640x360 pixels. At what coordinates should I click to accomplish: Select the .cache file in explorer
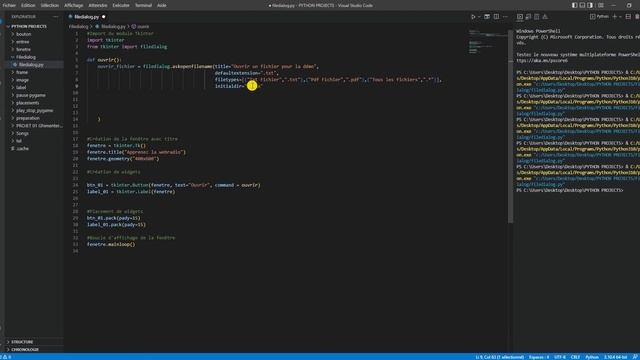22,149
